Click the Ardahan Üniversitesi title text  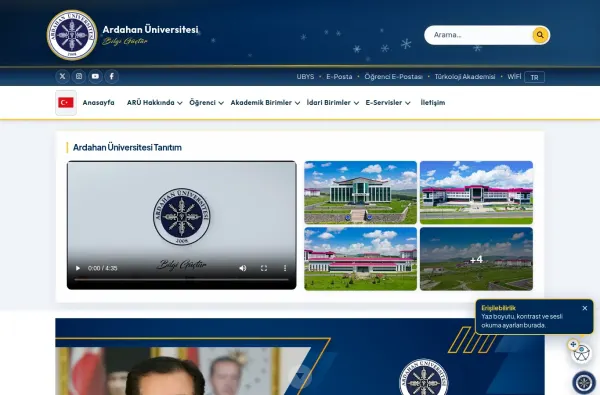pos(150,29)
